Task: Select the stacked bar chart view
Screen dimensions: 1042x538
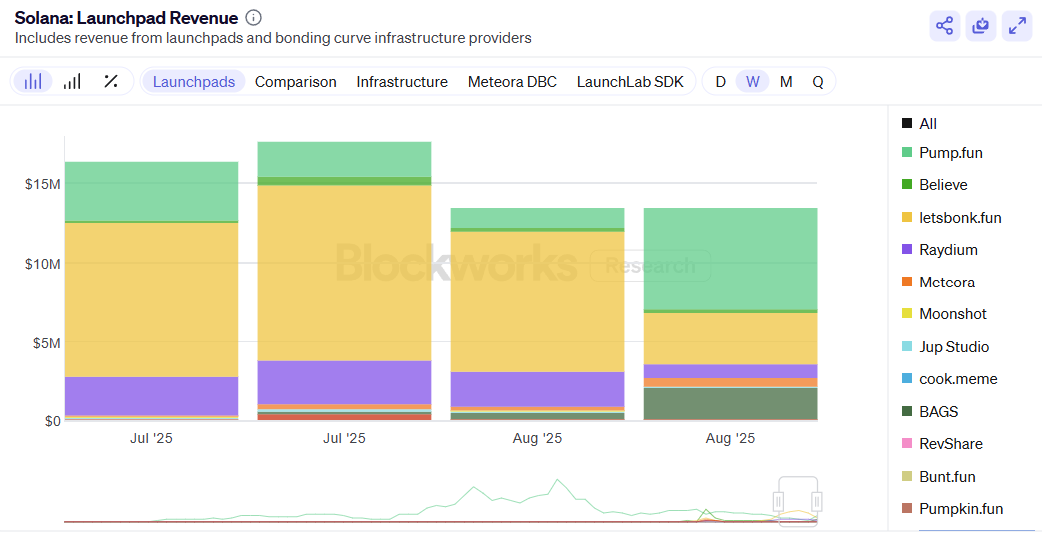Action: pos(33,82)
